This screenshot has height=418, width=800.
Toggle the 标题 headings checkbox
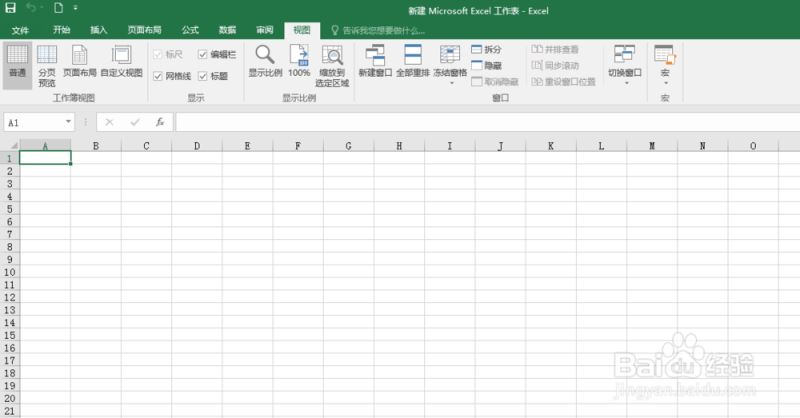click(x=203, y=76)
